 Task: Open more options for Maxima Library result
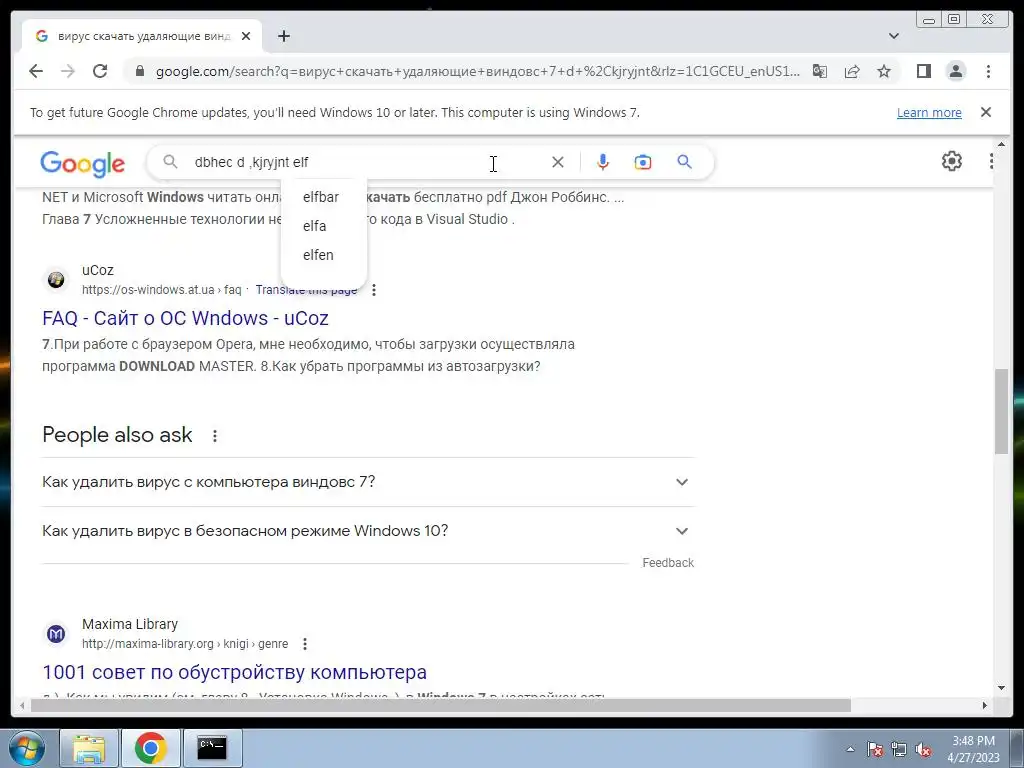[305, 644]
